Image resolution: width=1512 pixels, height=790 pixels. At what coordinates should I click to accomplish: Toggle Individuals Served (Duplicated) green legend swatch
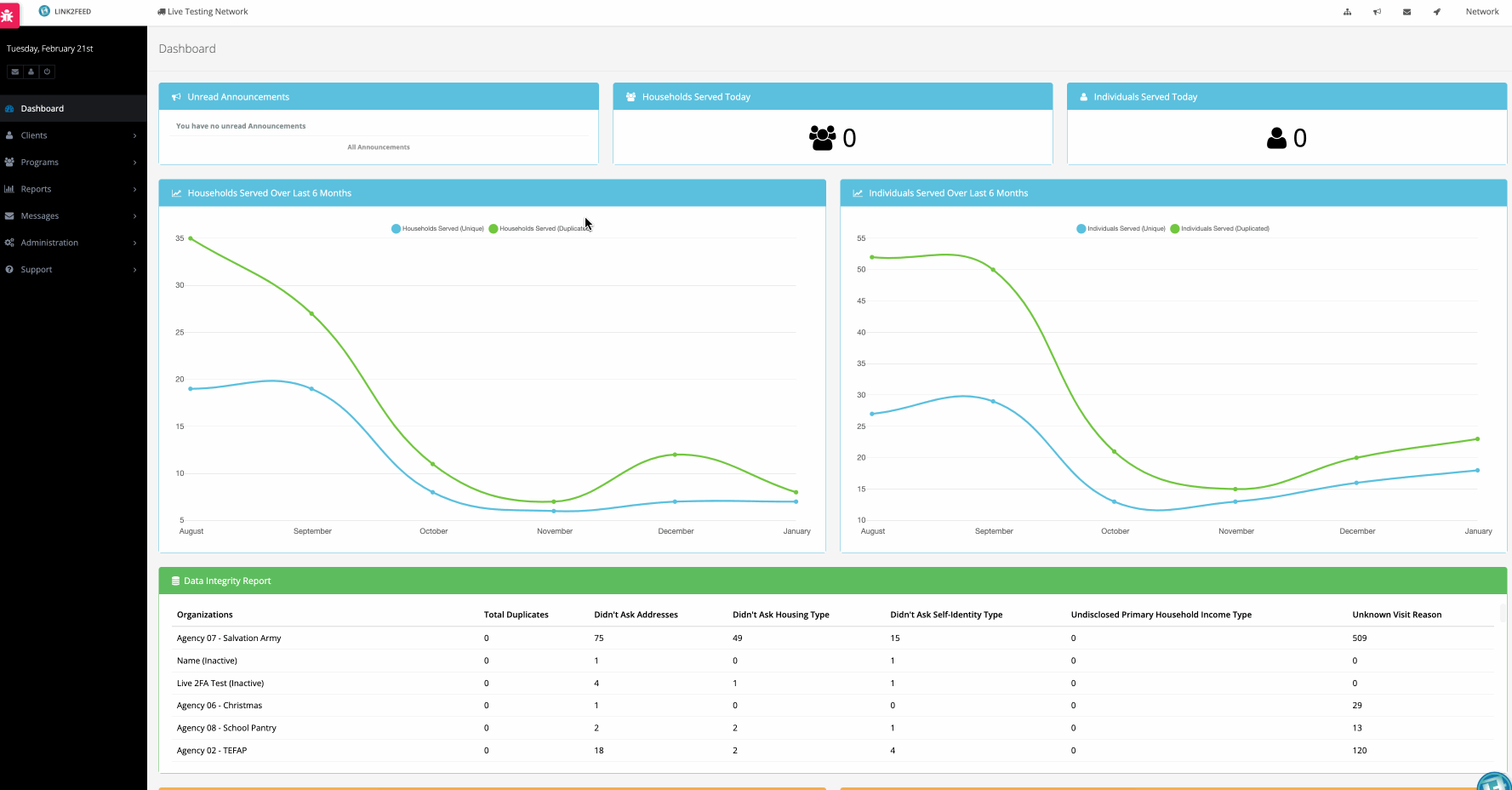(1175, 228)
